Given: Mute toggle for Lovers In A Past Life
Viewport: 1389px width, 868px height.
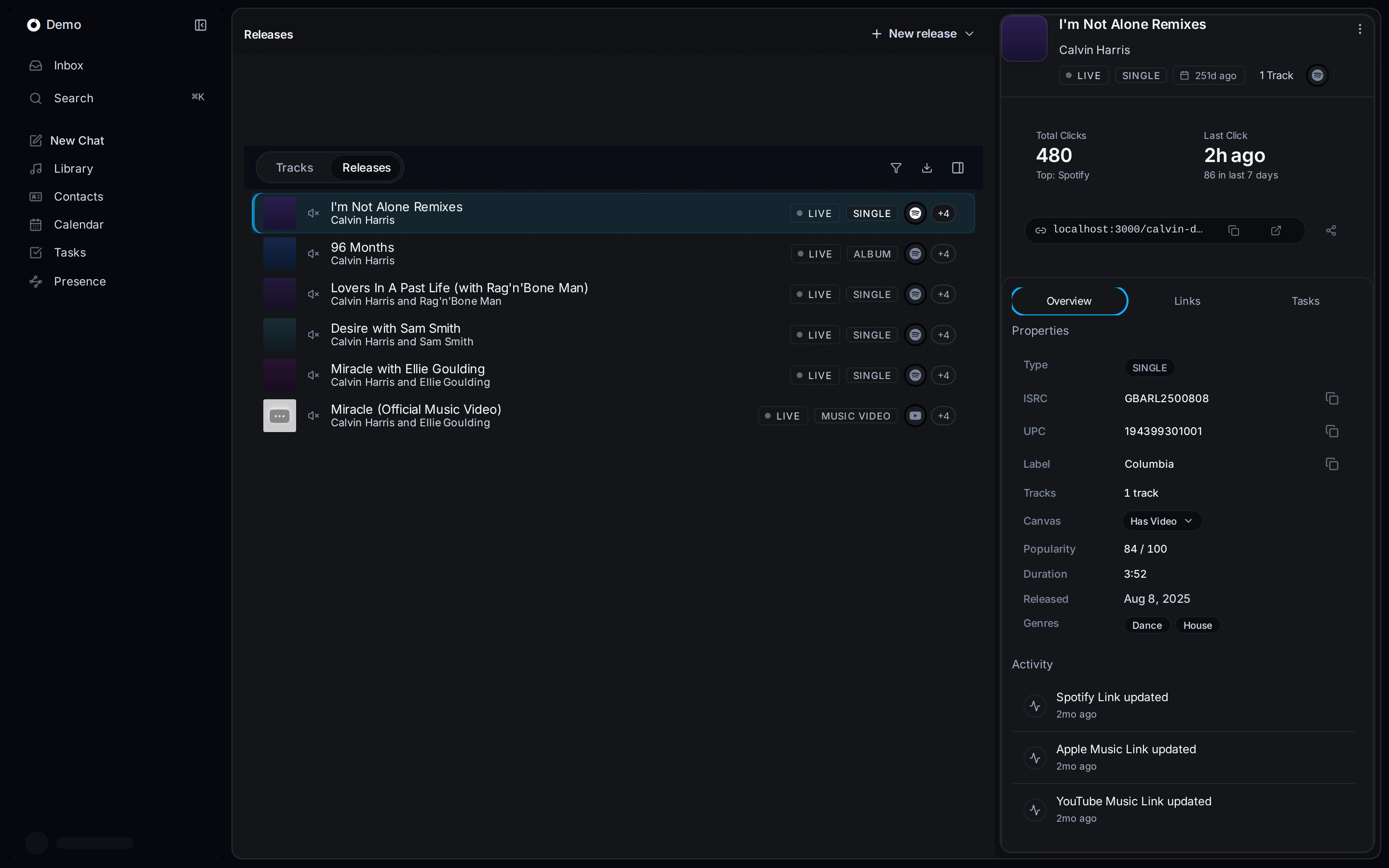Looking at the screenshot, I should tap(313, 295).
